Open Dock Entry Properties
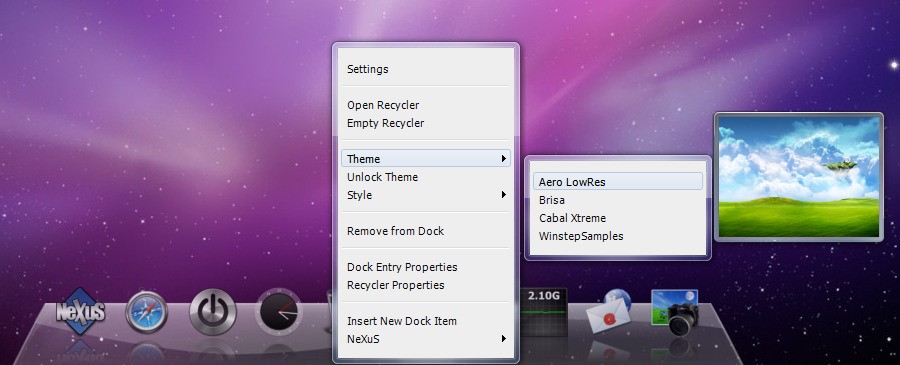900x365 pixels. point(425,267)
